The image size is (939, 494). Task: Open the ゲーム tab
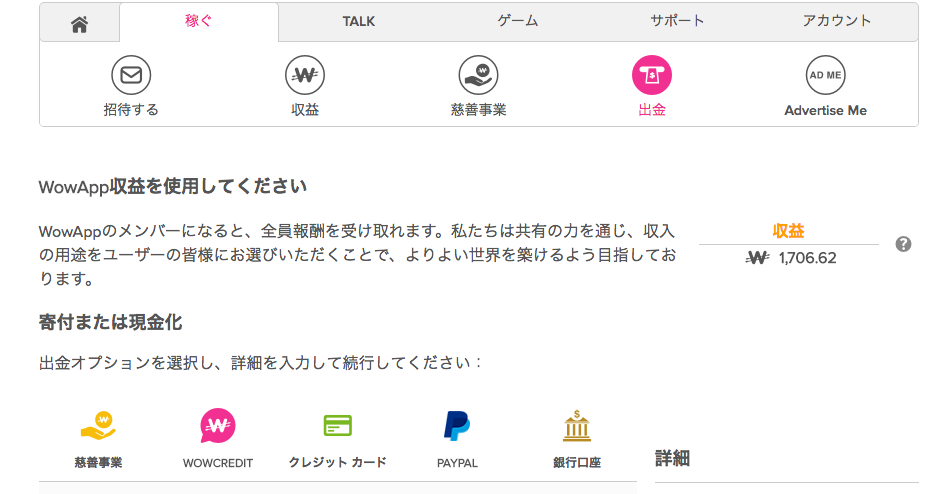pyautogui.click(x=518, y=21)
